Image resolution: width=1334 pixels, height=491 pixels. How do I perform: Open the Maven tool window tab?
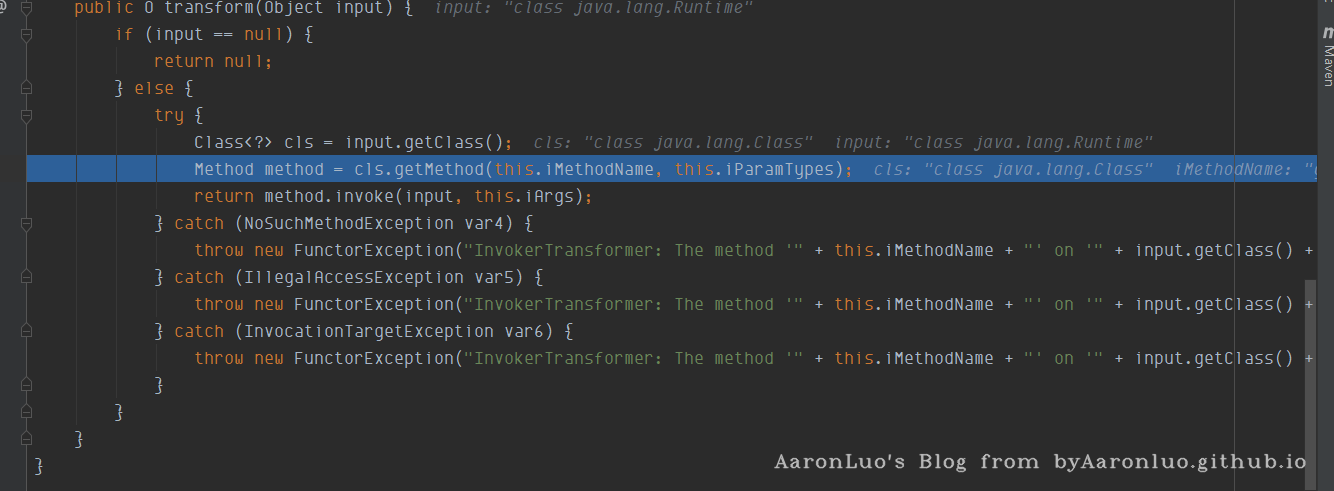(x=1327, y=60)
